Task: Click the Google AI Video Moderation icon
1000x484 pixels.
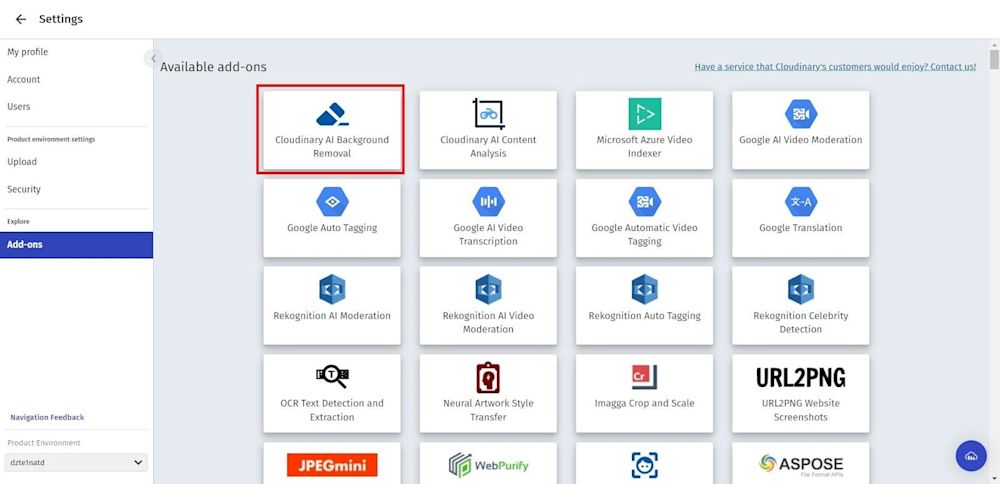Action: click(x=801, y=114)
